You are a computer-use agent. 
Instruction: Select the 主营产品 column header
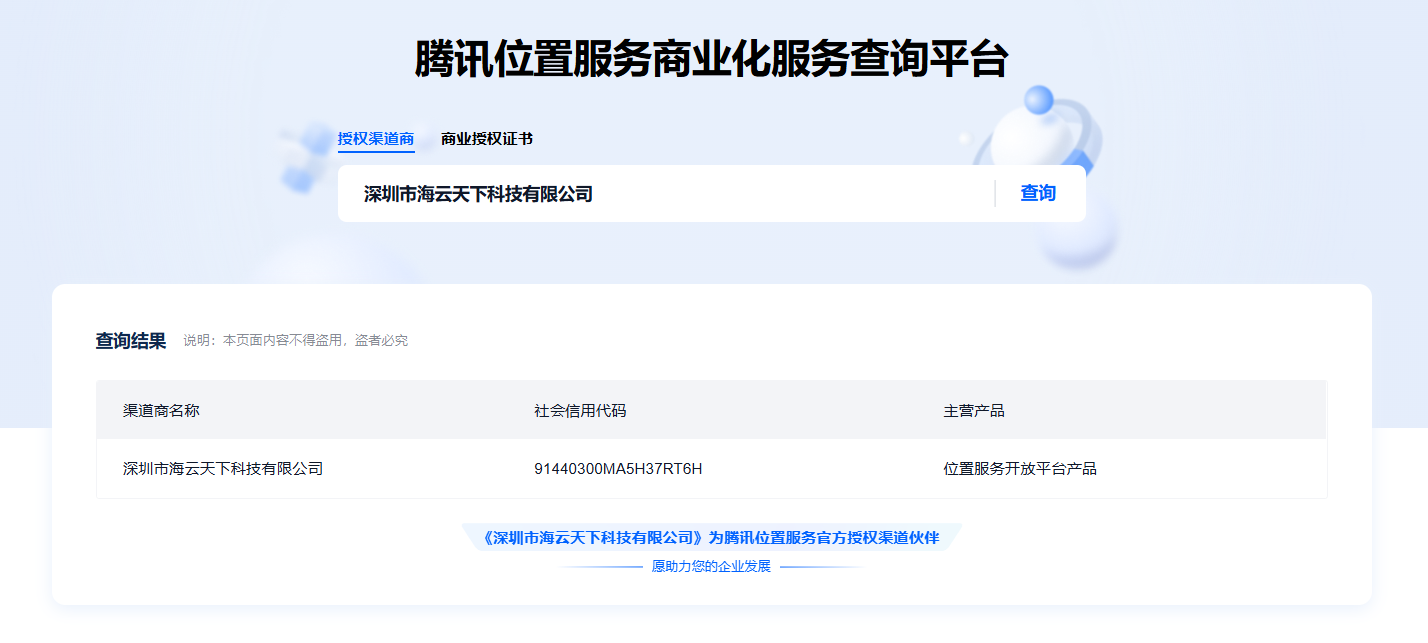[x=974, y=411]
